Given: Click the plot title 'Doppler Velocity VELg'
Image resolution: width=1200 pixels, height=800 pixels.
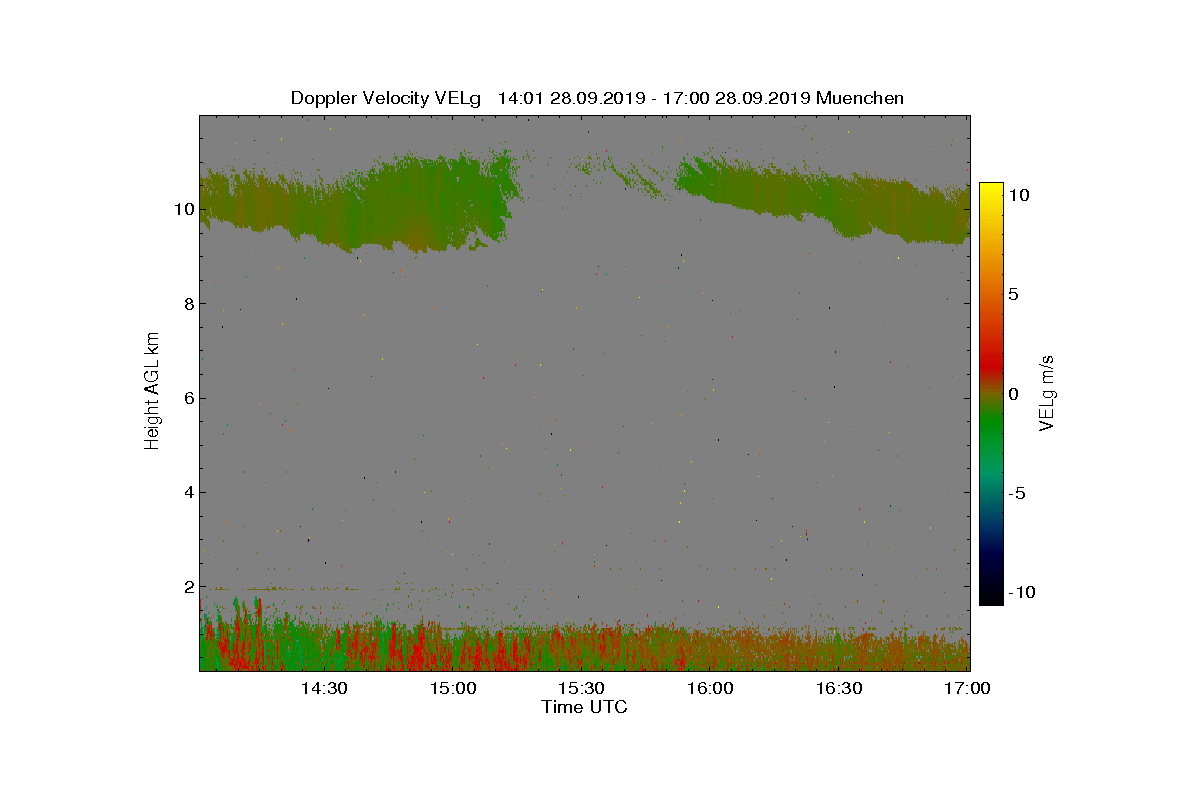Looking at the screenshot, I should (x=386, y=98).
